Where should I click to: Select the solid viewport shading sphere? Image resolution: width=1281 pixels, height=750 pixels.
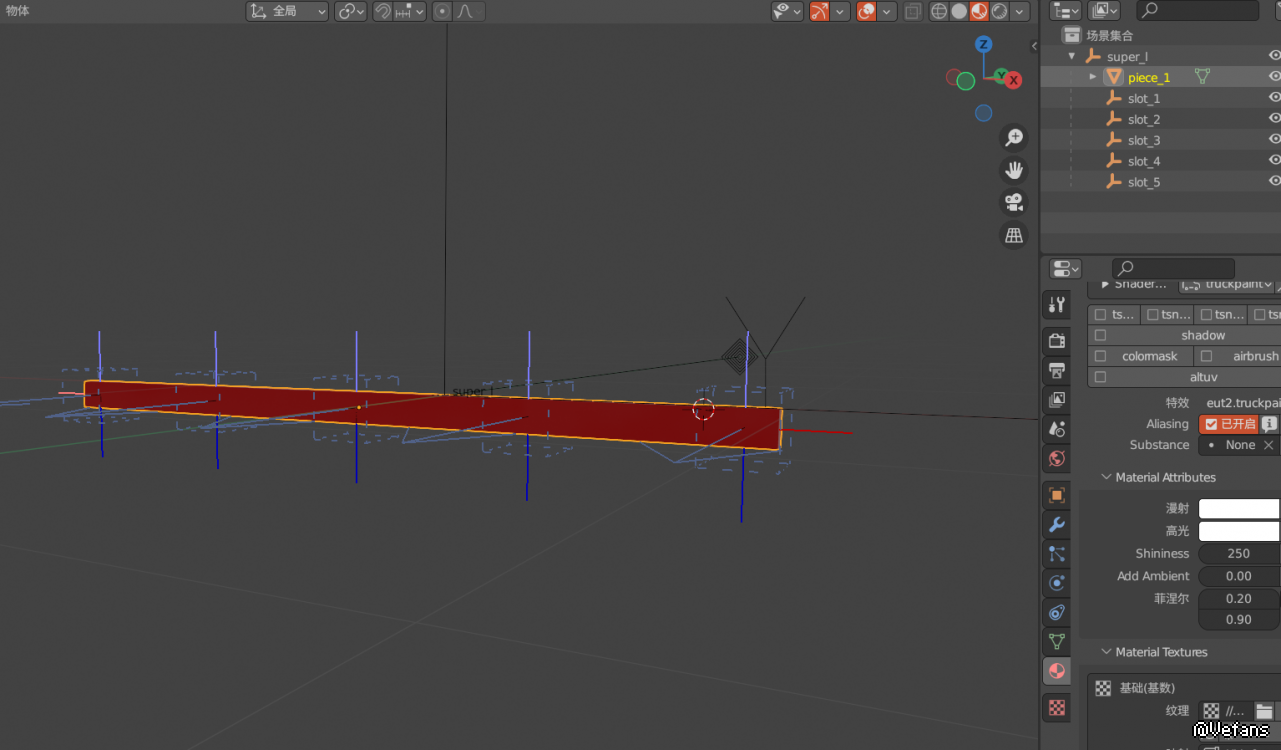coord(958,12)
